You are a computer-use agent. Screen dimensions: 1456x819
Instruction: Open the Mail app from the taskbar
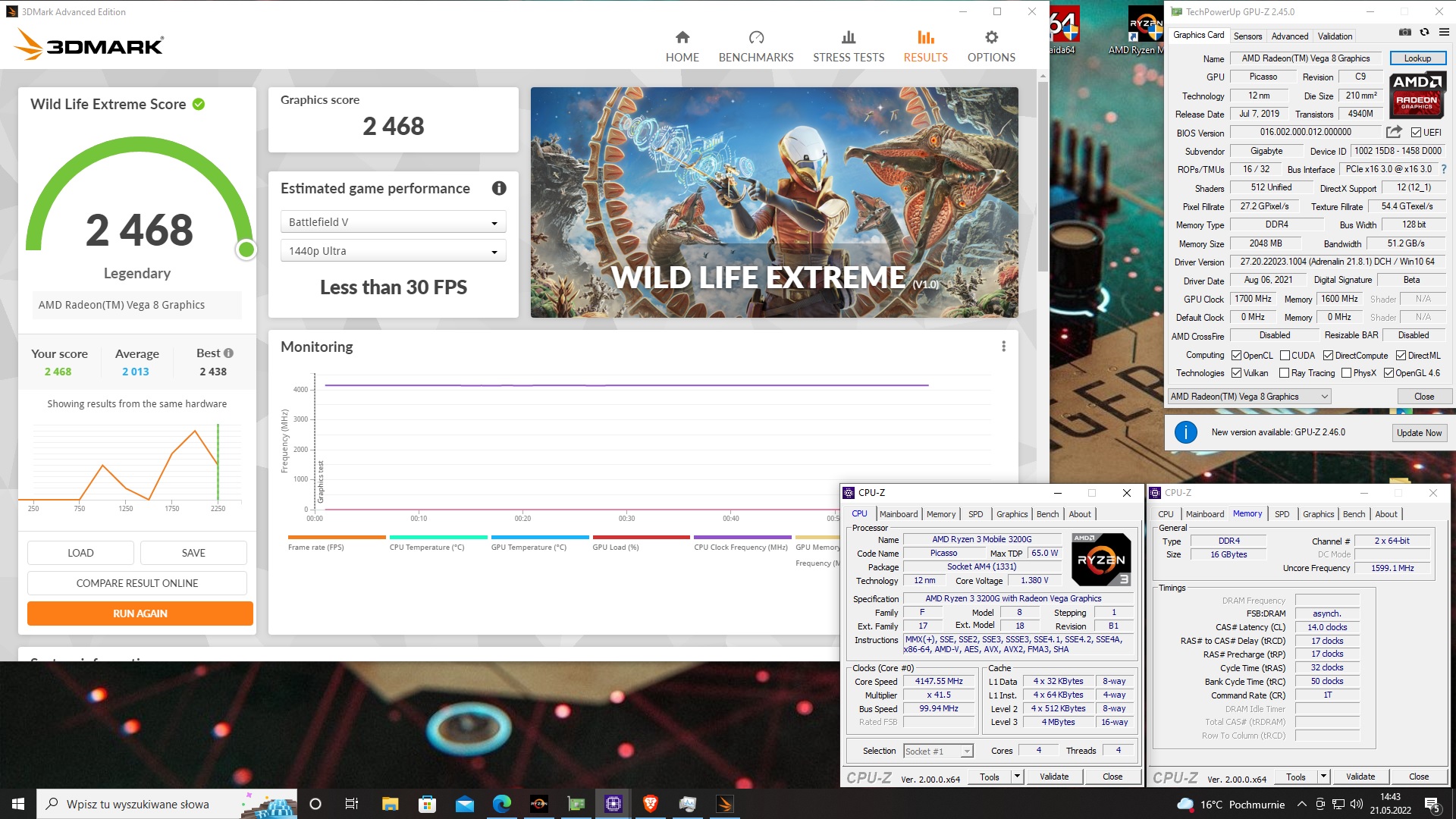click(465, 804)
